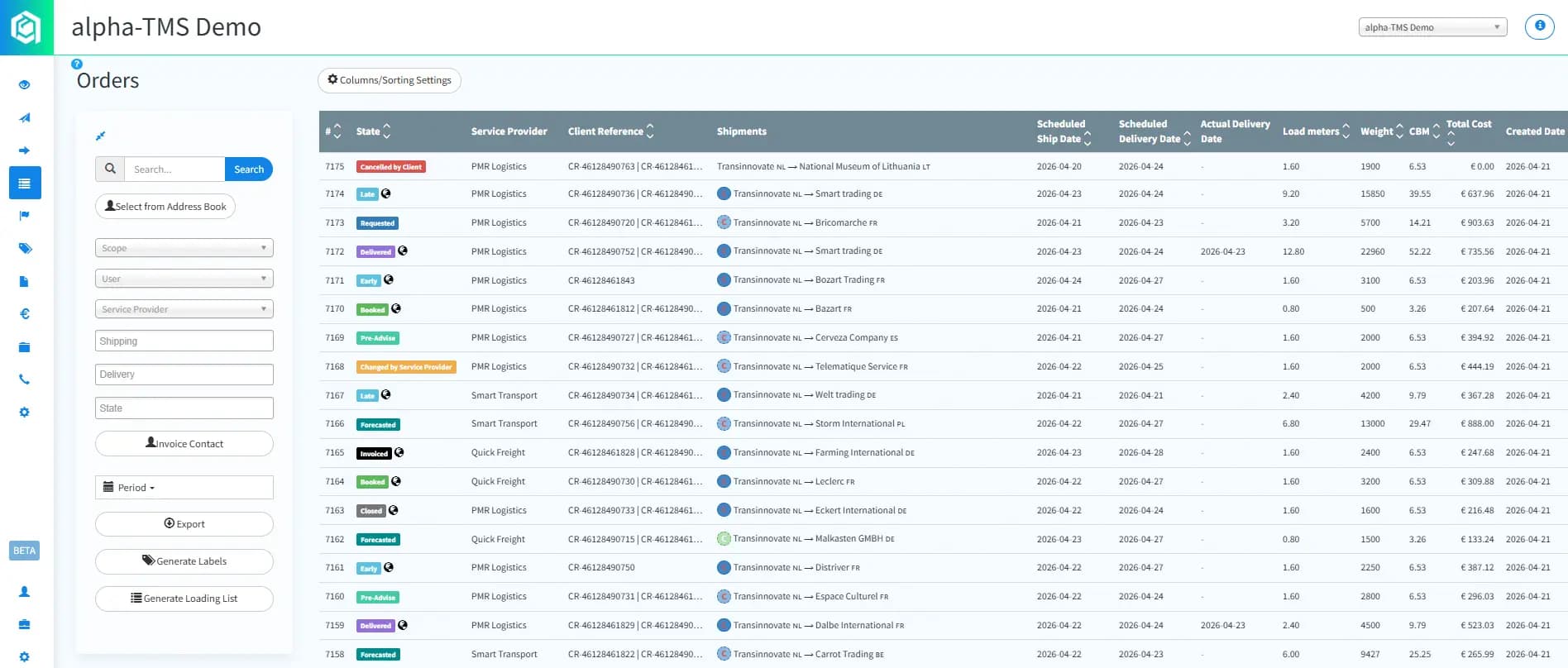The width and height of the screenshot is (1568, 668).
Task: Open the tags sidebar icon
Action: pyautogui.click(x=25, y=248)
